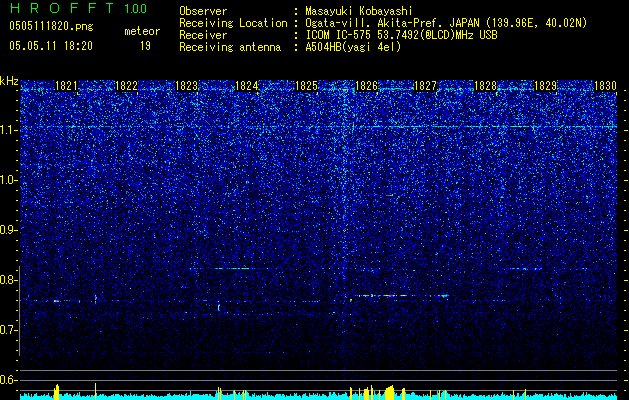Image resolution: width=629 pixels, height=400 pixels.
Task: Click the Receiving antenna label
Action: click(230, 47)
